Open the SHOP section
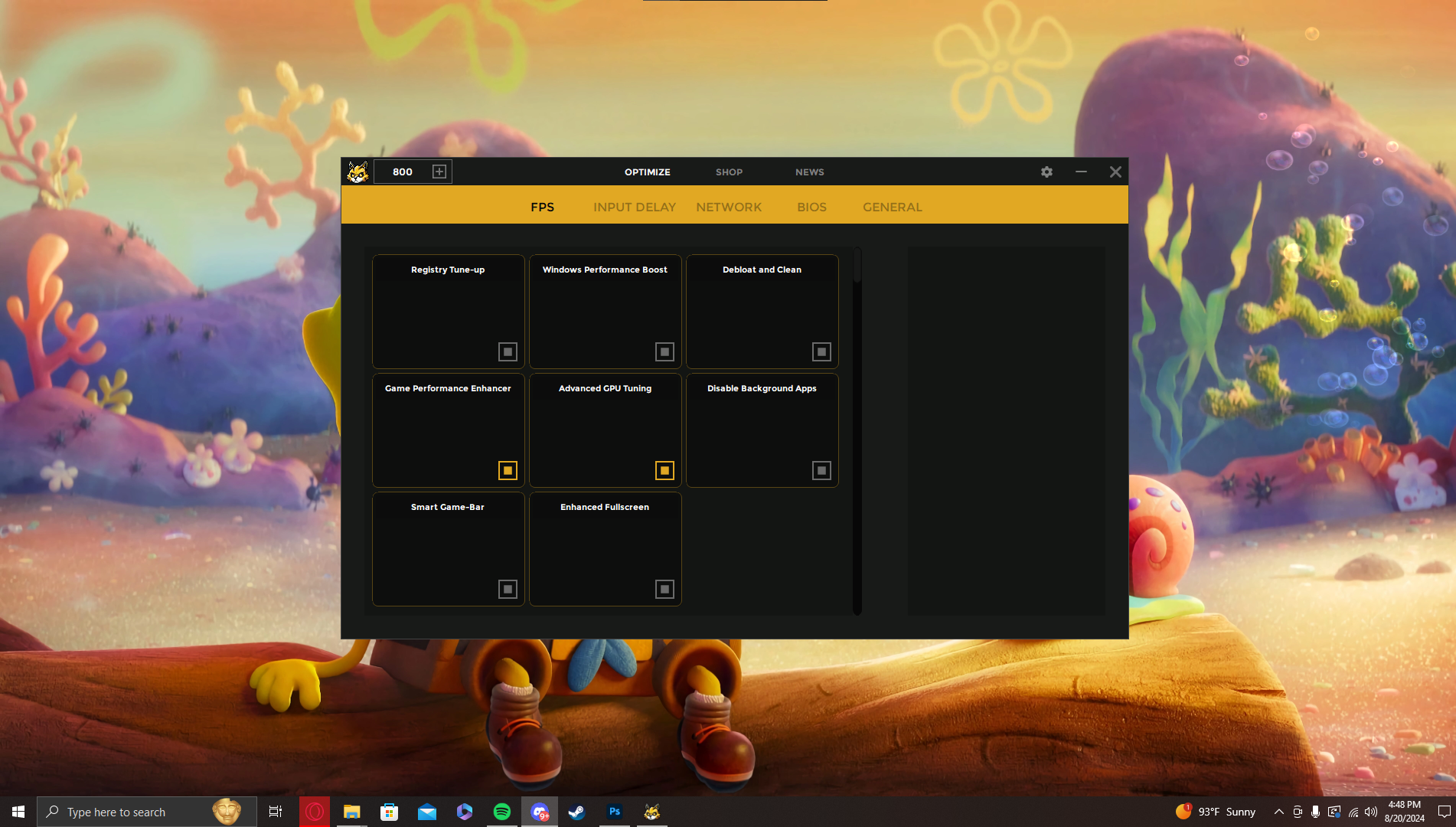The image size is (1456, 827). [x=729, y=172]
